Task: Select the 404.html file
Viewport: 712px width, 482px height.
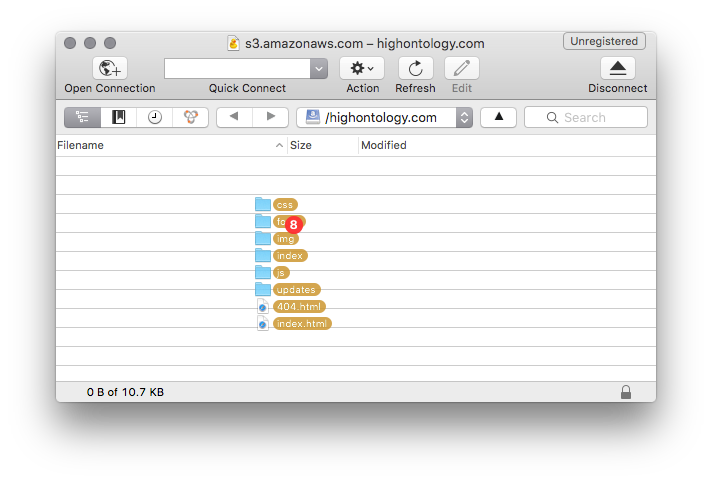Action: 300,307
